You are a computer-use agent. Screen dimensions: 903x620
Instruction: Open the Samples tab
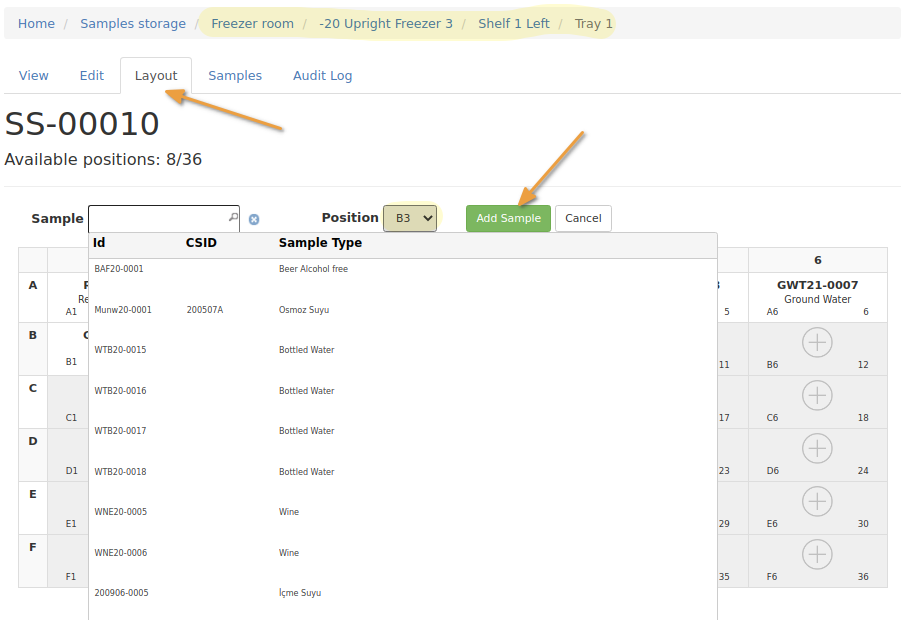[235, 75]
